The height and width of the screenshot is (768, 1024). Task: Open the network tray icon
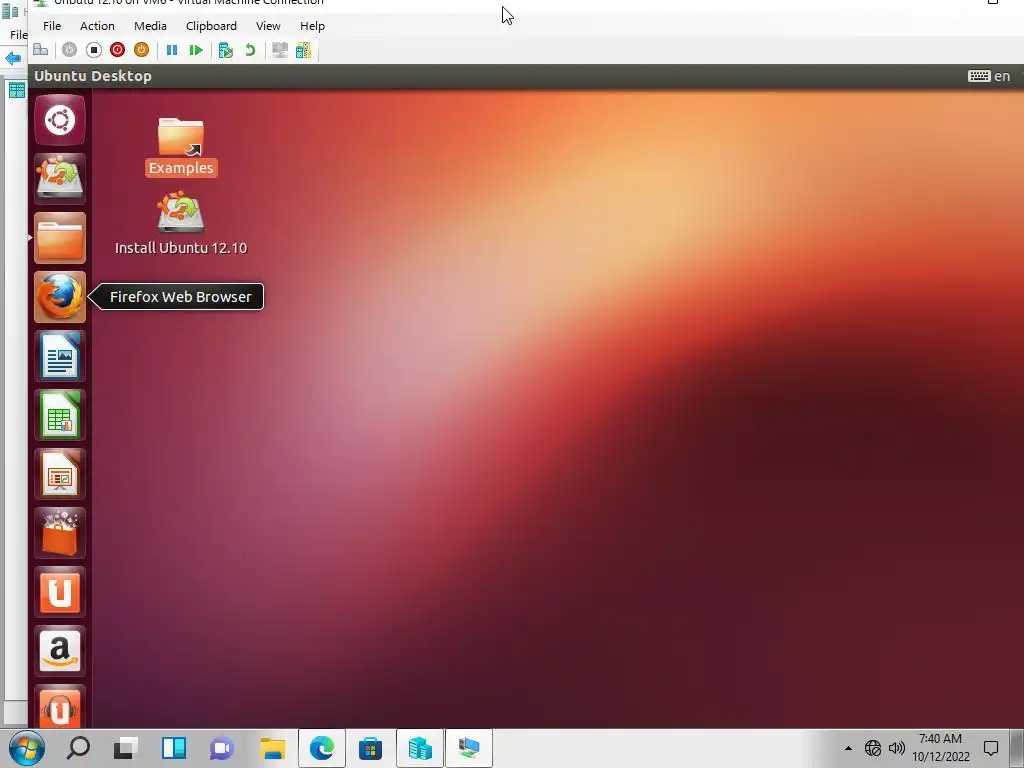click(872, 748)
